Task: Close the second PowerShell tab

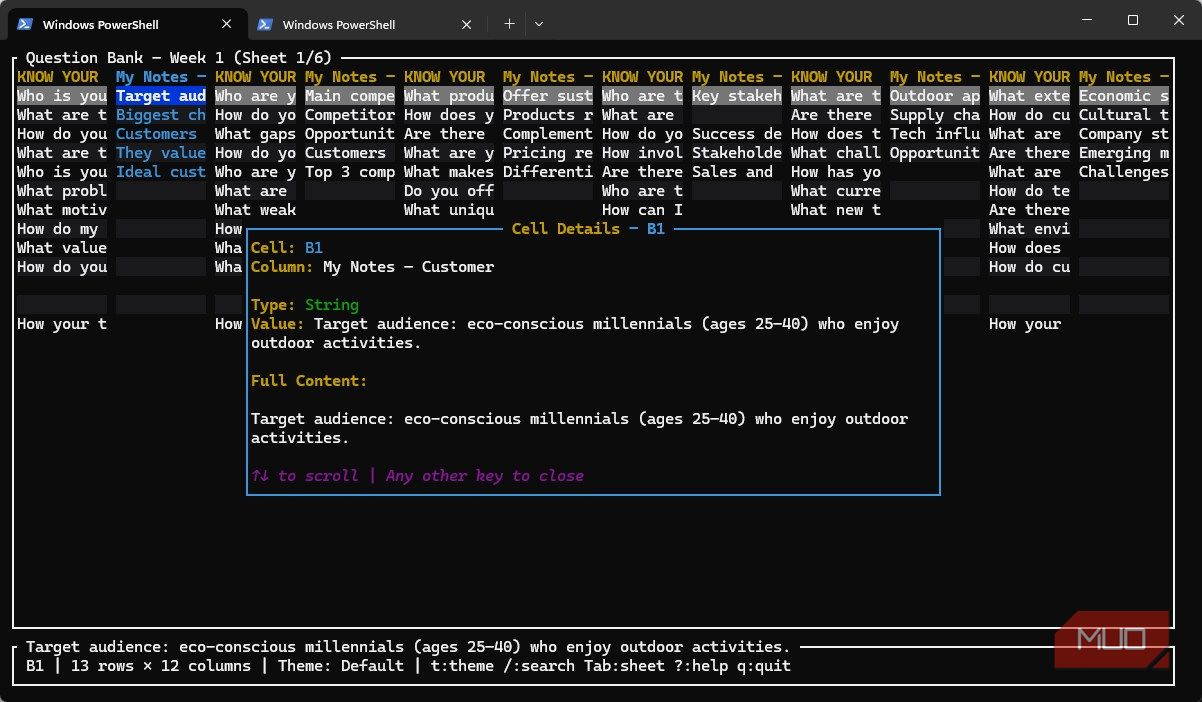Action: (x=467, y=24)
